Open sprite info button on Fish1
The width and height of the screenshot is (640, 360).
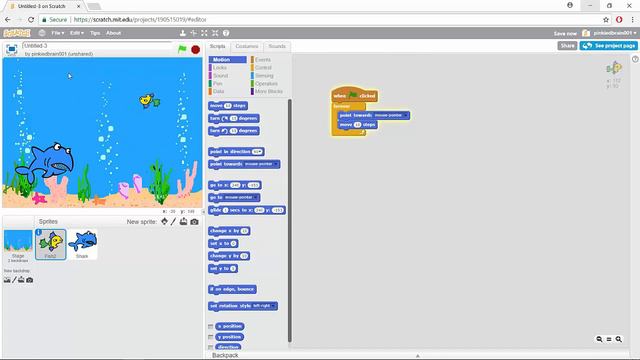tap(39, 232)
